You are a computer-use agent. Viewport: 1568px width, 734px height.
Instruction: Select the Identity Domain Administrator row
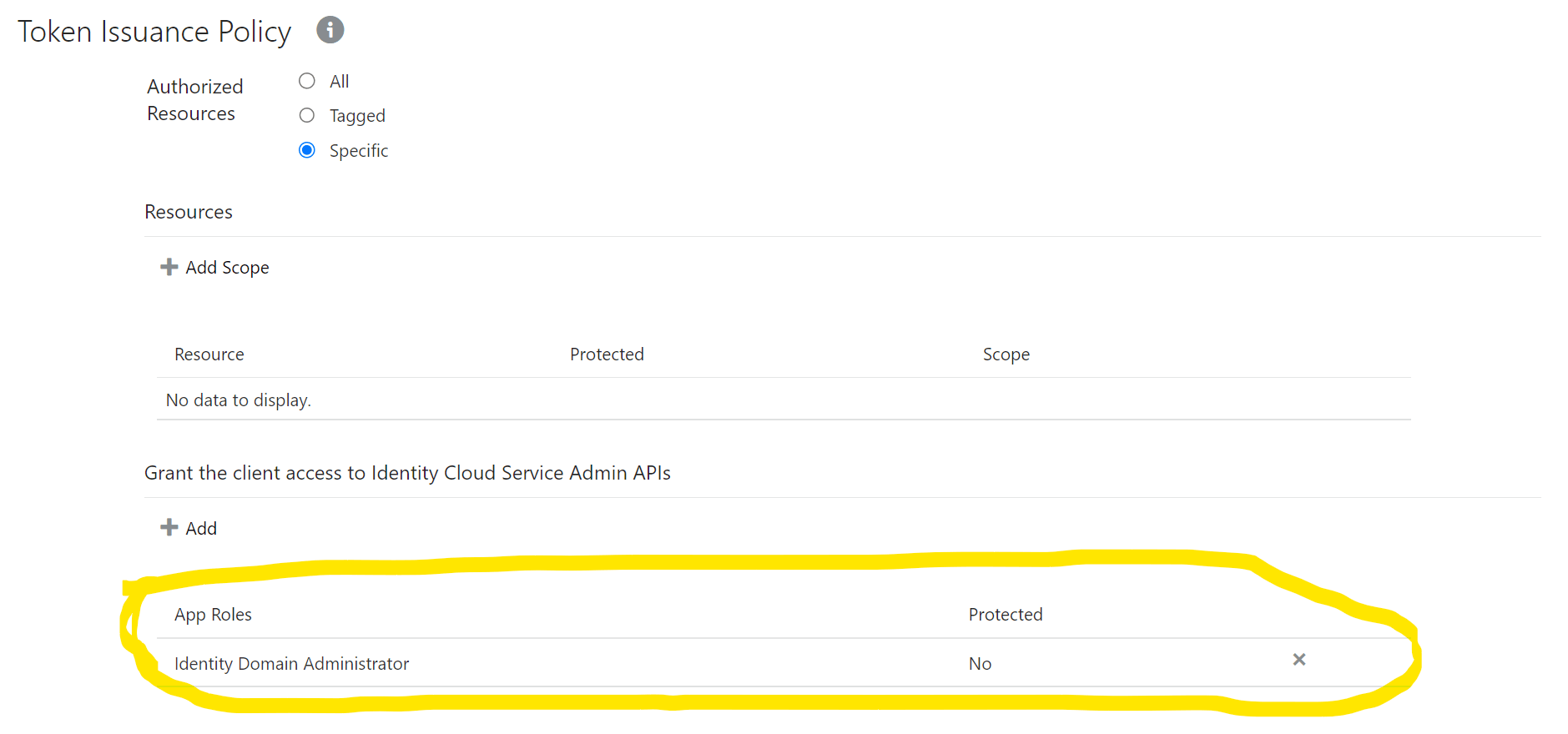(x=291, y=664)
